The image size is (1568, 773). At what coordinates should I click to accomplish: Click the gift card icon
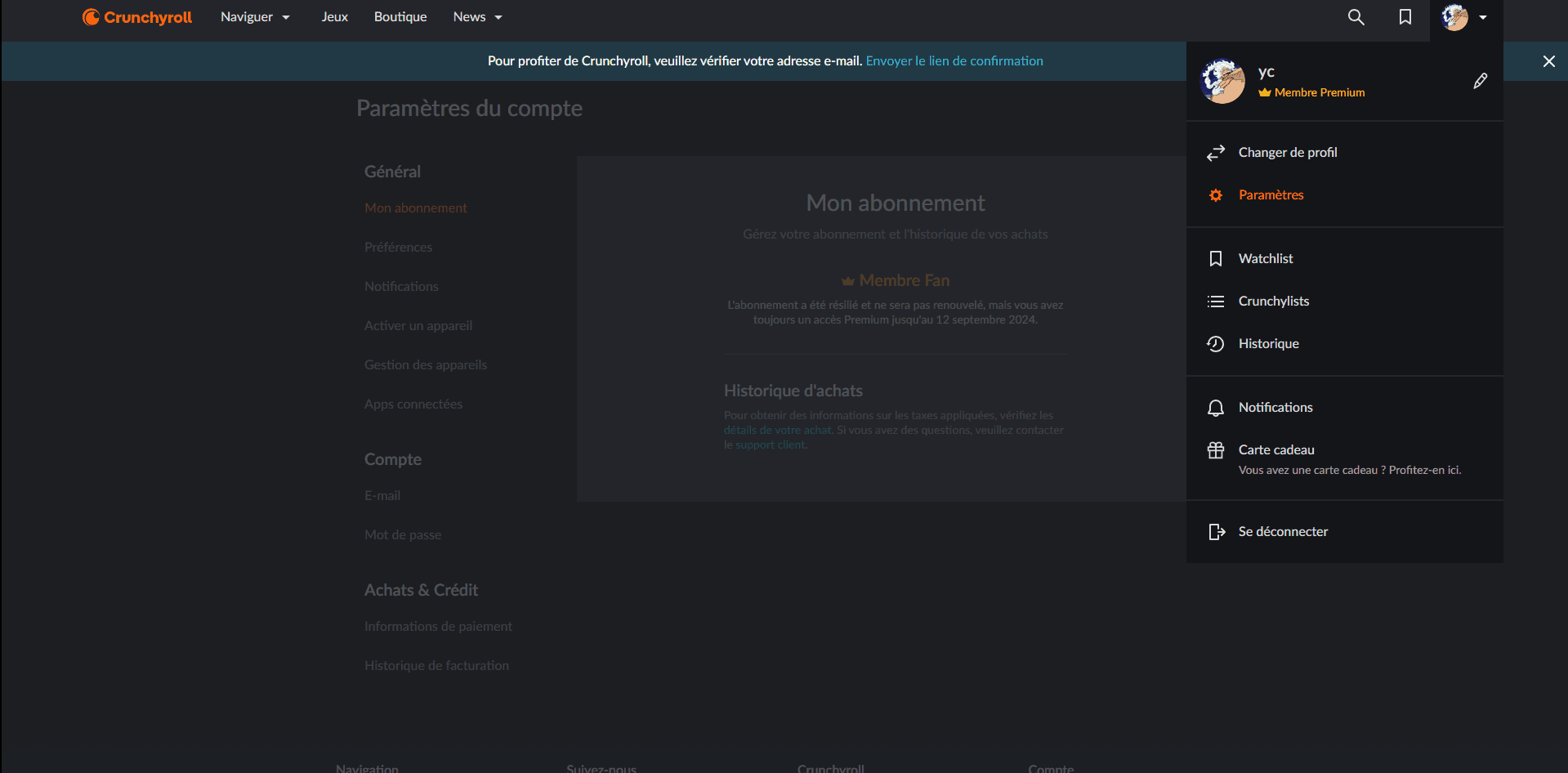1216,450
